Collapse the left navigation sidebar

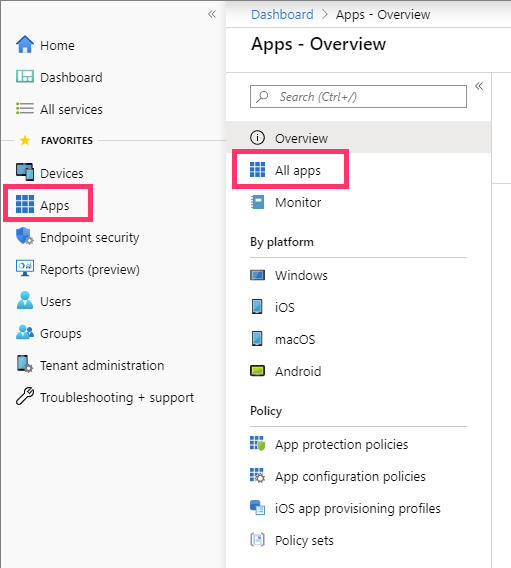(x=212, y=14)
